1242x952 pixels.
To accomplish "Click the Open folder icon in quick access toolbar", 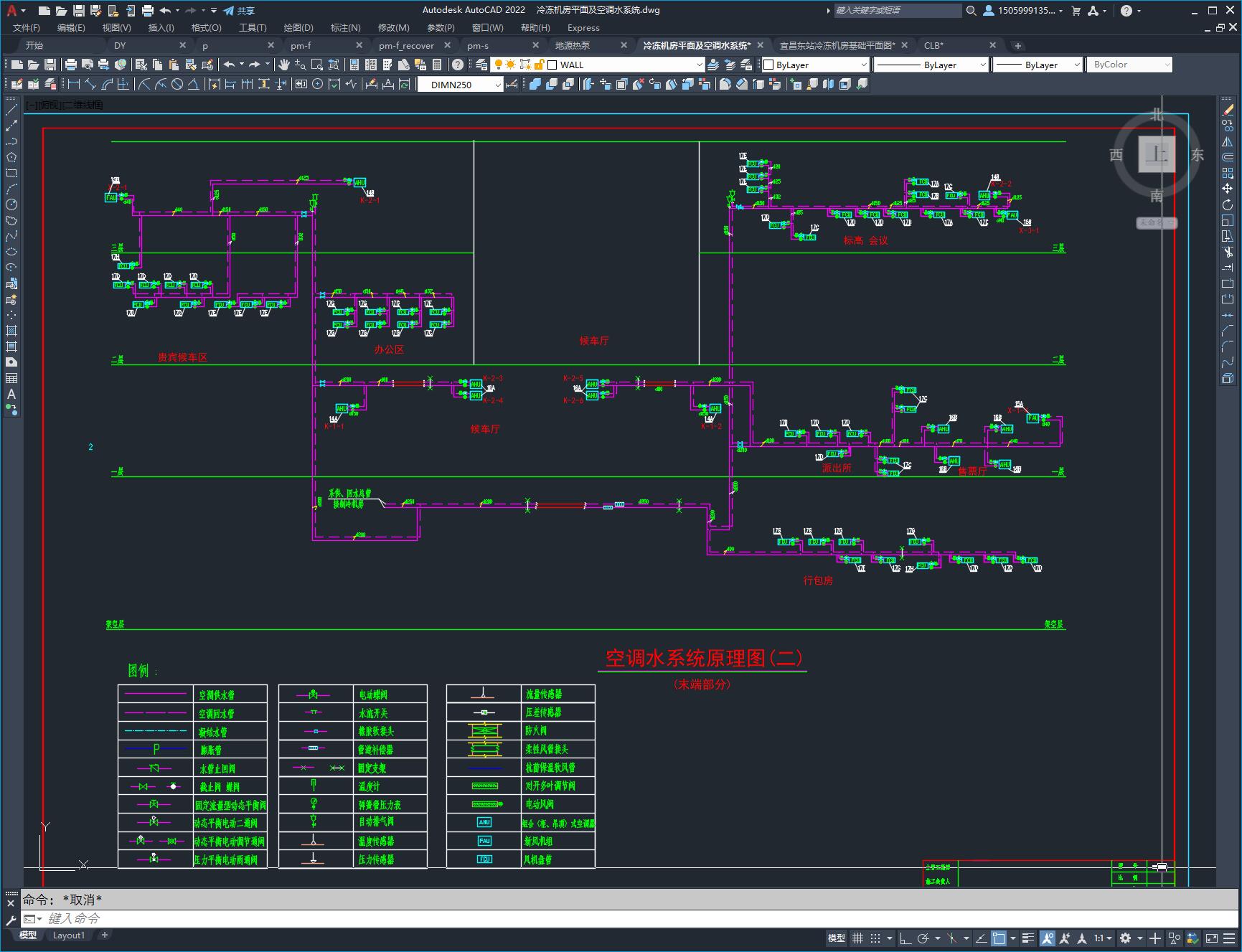I will (62, 11).
